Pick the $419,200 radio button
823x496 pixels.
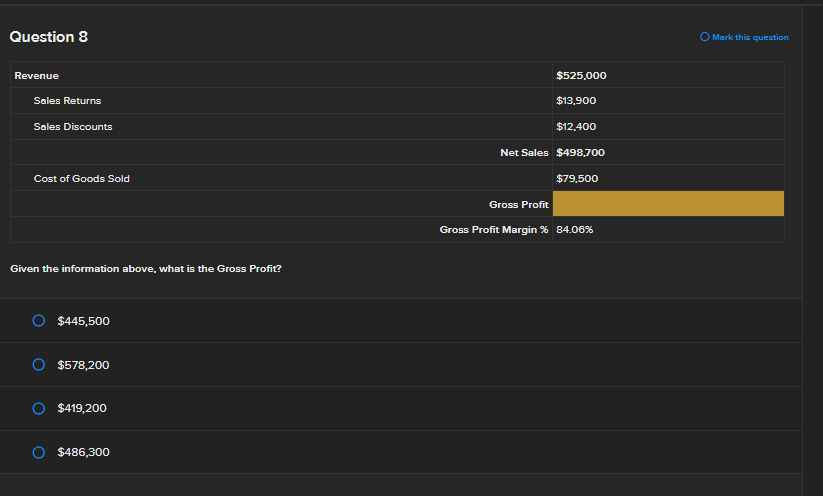[x=38, y=408]
